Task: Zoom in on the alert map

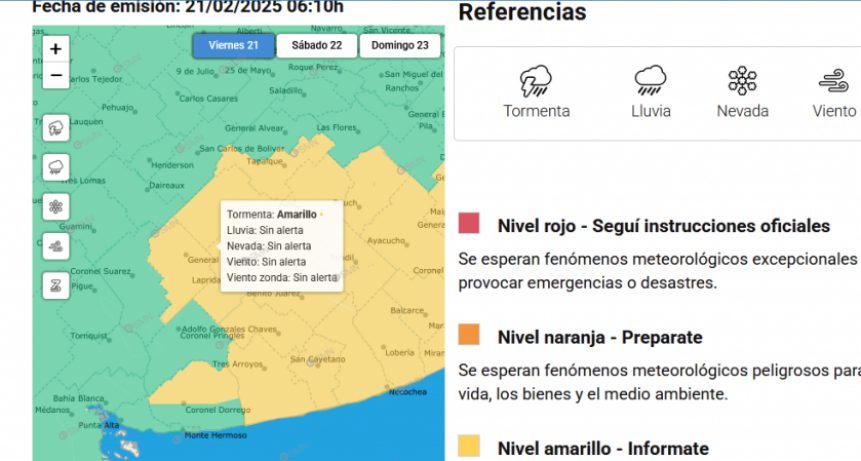Action: point(55,49)
